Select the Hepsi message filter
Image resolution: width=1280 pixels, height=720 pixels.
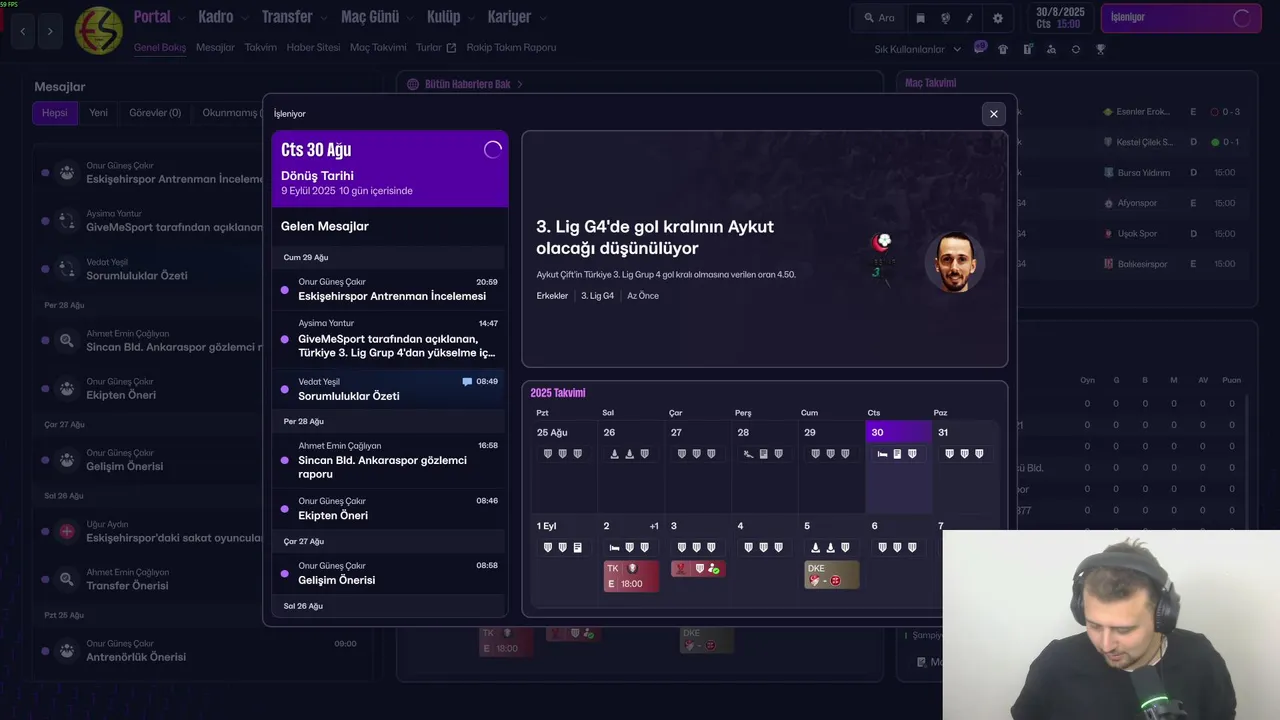coord(55,113)
